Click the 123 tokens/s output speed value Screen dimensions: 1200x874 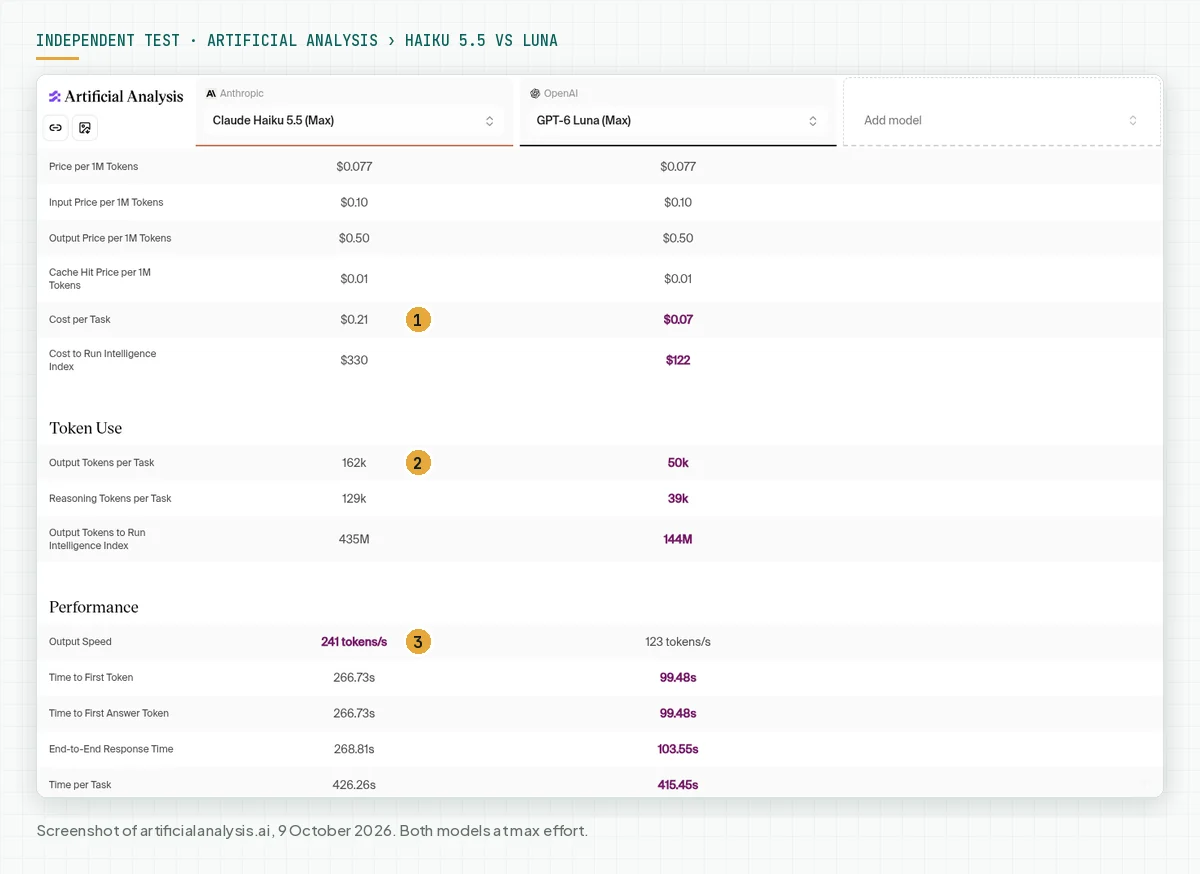click(678, 642)
